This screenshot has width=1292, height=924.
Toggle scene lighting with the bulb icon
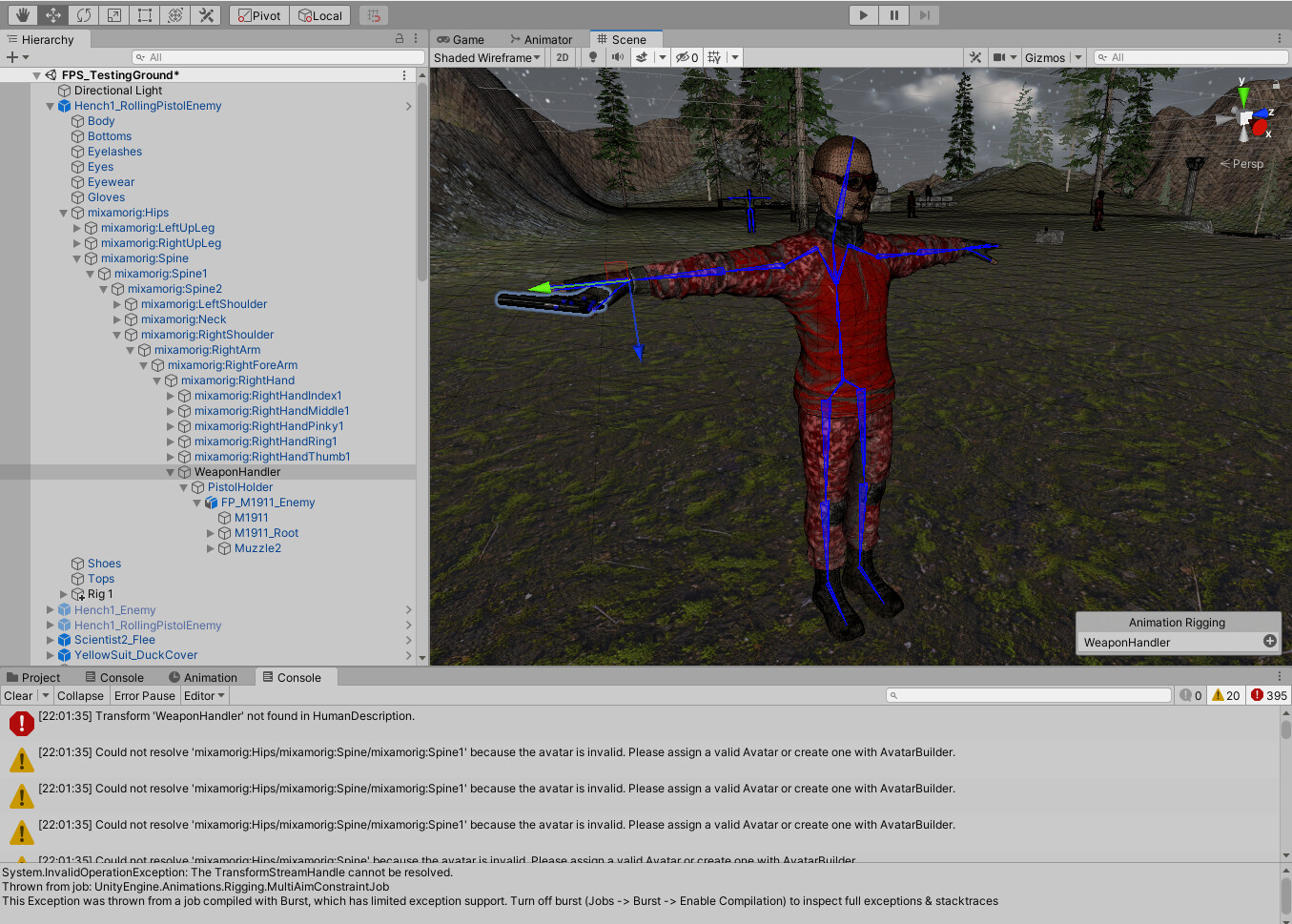pos(593,57)
